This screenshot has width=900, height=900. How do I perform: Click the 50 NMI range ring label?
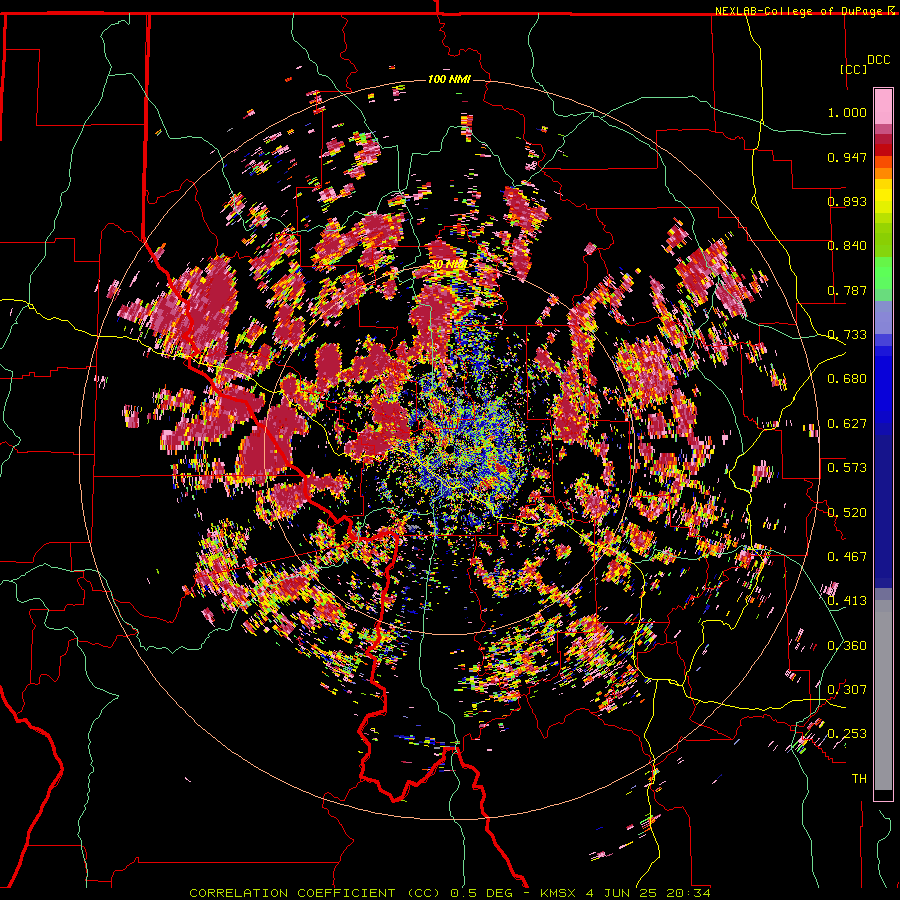[449, 265]
